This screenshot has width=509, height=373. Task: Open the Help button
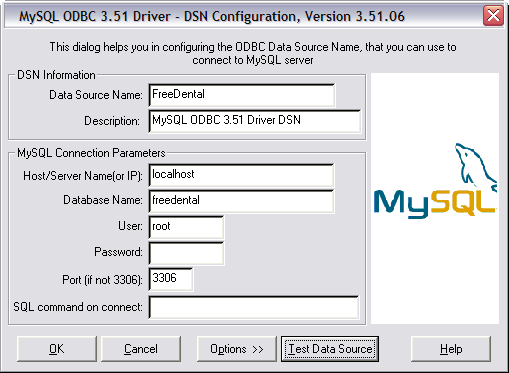pyautogui.click(x=451, y=349)
